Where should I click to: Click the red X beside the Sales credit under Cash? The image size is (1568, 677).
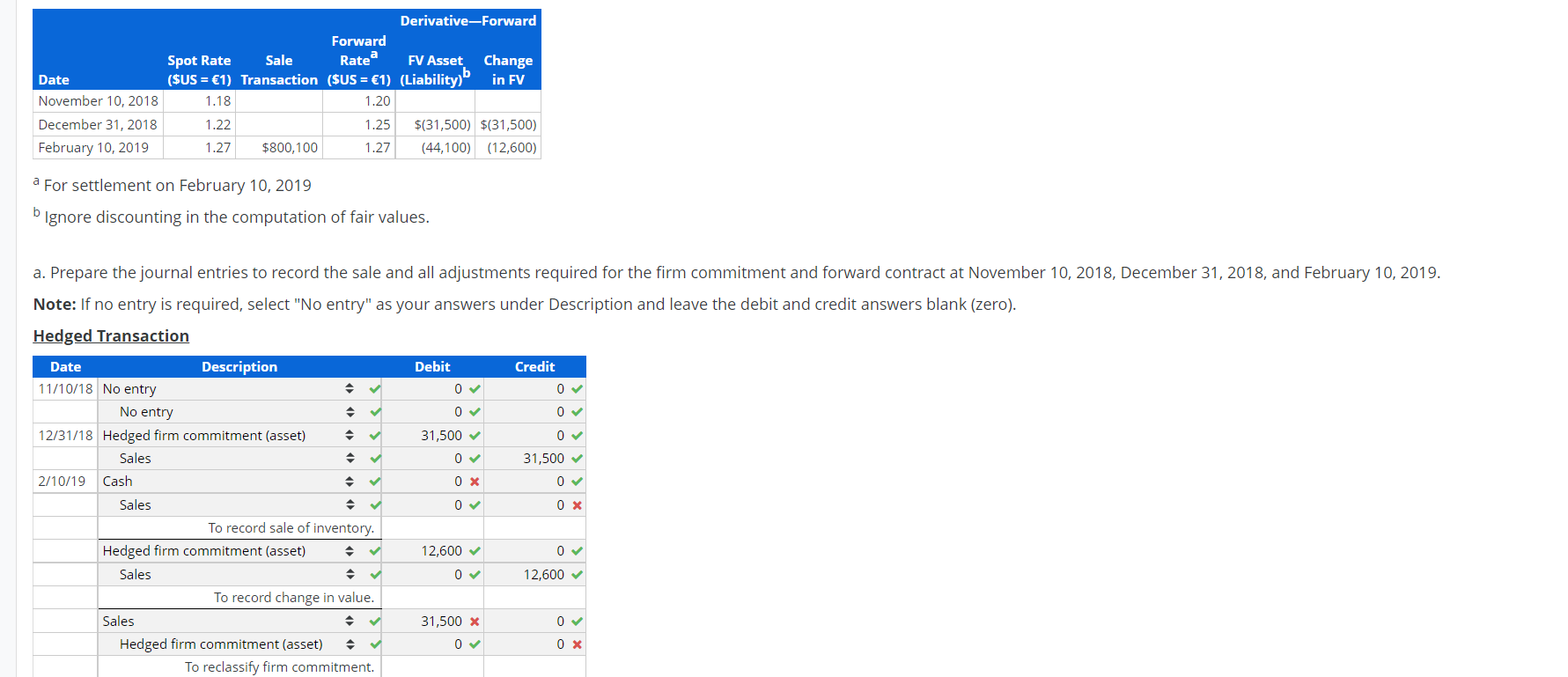click(x=578, y=505)
